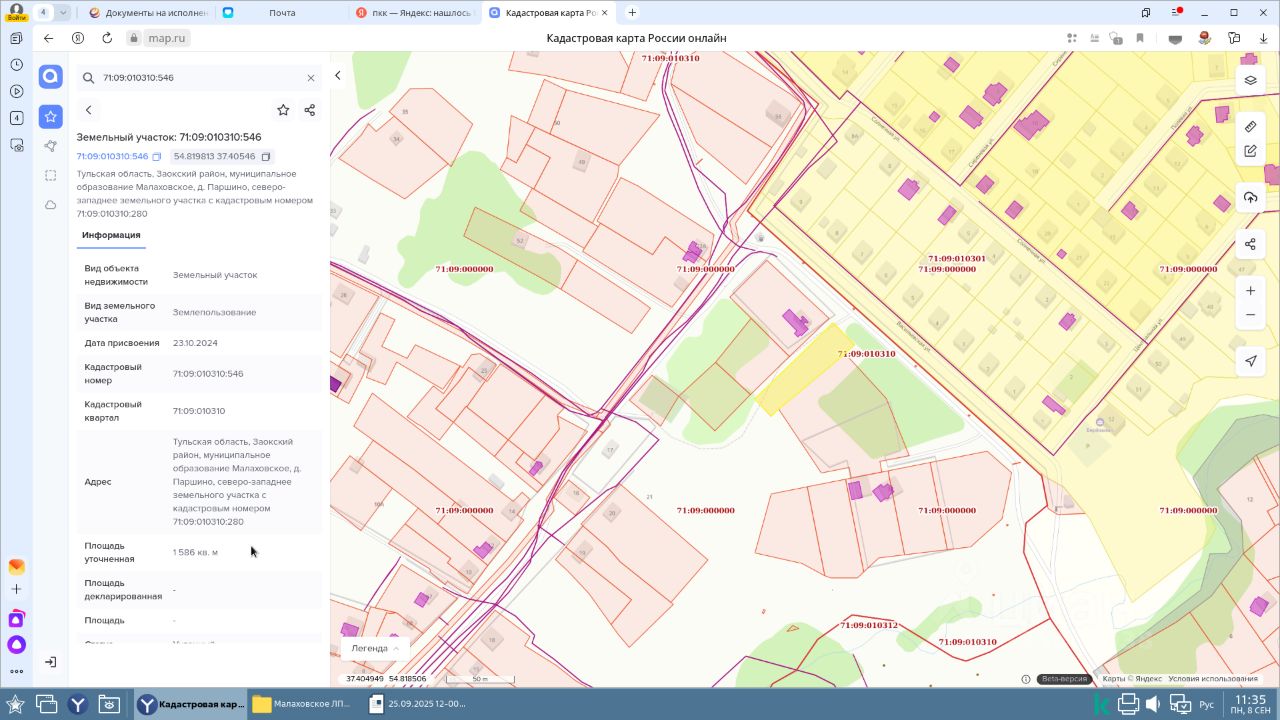Locate my position with arrow icon
Image resolution: width=1280 pixels, height=720 pixels.
(x=1250, y=361)
